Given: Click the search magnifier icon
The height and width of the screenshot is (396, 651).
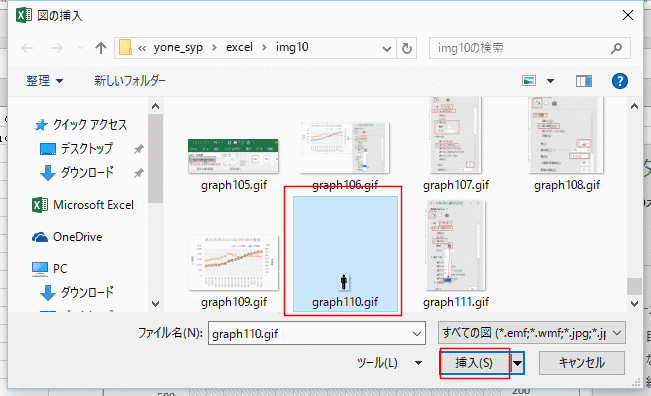Looking at the screenshot, I should (x=617, y=48).
